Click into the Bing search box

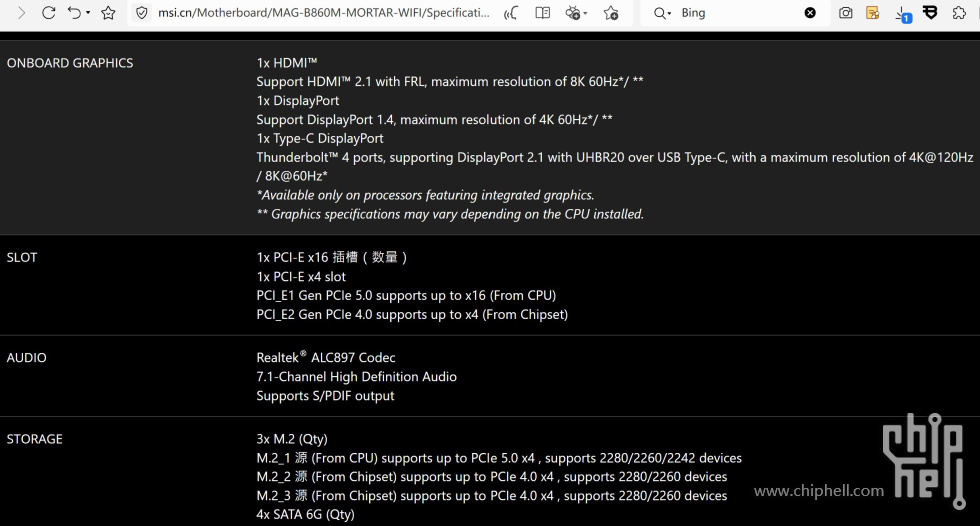[x=740, y=13]
